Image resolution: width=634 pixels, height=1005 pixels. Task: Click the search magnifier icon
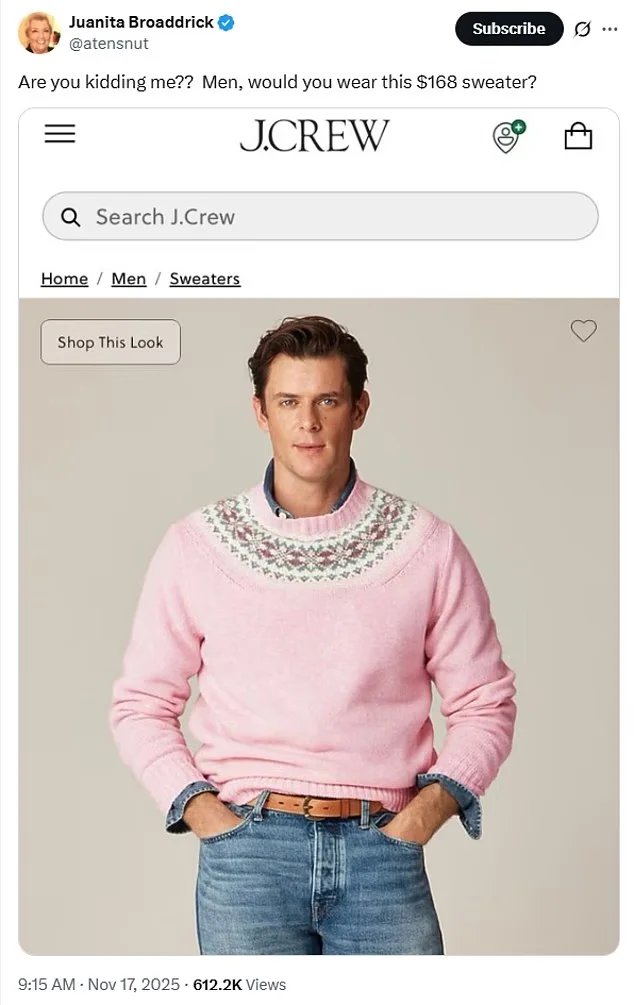pyautogui.click(x=71, y=217)
